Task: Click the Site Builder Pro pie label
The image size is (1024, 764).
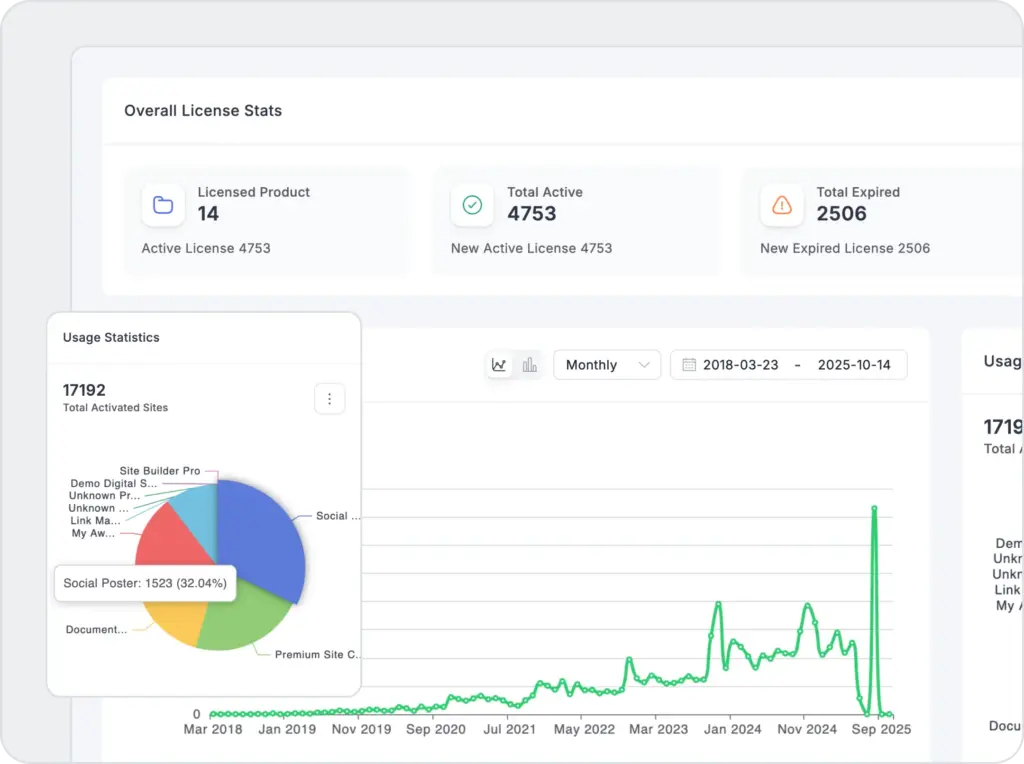Action: (x=160, y=471)
